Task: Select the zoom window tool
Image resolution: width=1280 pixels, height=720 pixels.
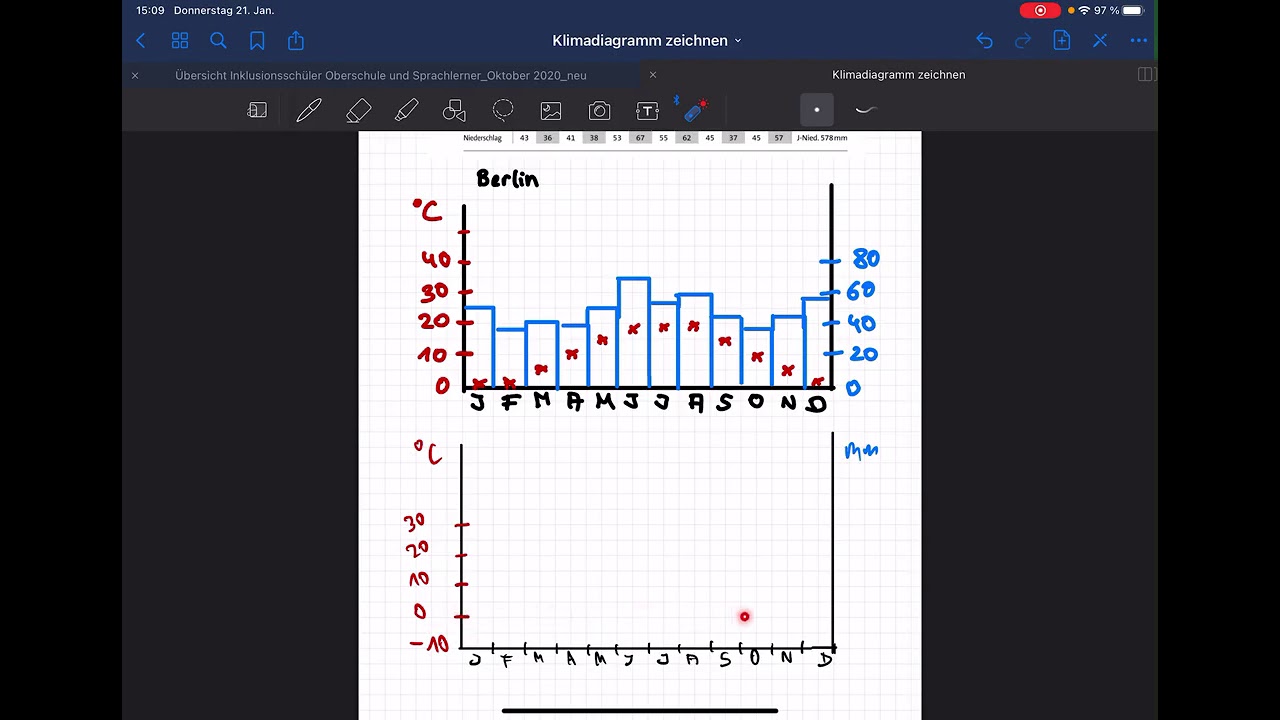Action: 258,110
